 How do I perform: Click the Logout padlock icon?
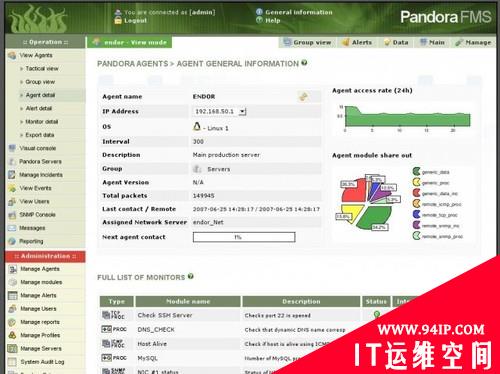point(118,21)
